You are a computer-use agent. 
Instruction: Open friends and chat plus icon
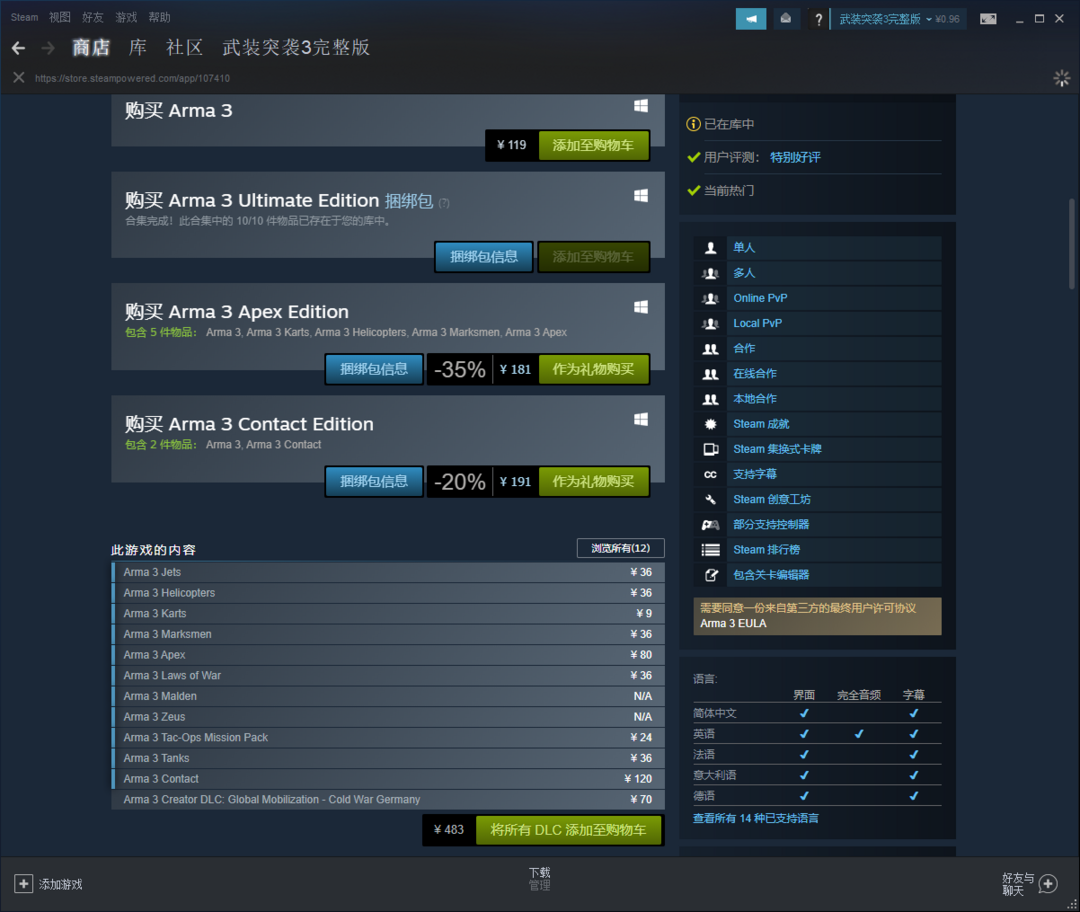click(x=1048, y=884)
